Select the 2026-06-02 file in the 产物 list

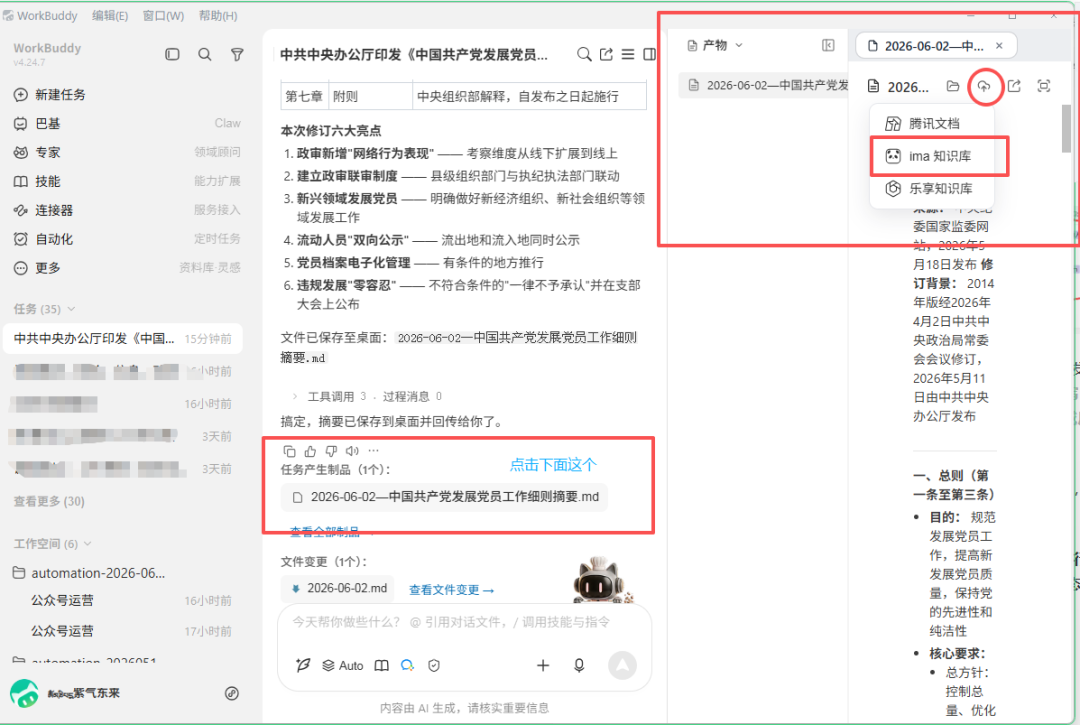coord(763,85)
